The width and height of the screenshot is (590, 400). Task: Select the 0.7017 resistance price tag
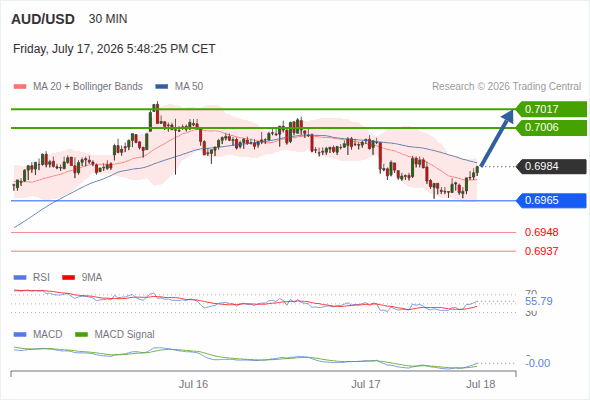tap(551, 109)
